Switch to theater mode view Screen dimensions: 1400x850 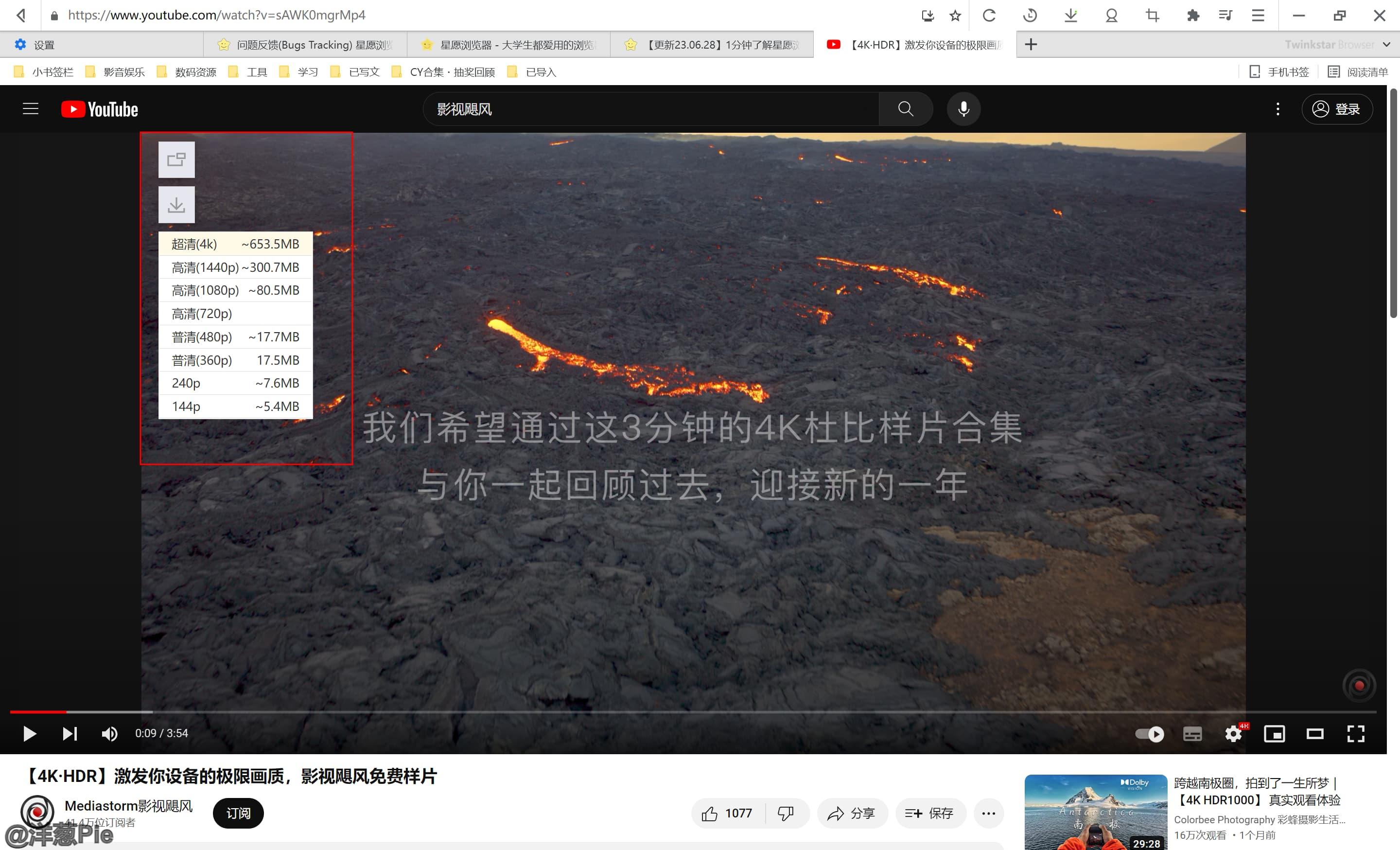(1315, 733)
